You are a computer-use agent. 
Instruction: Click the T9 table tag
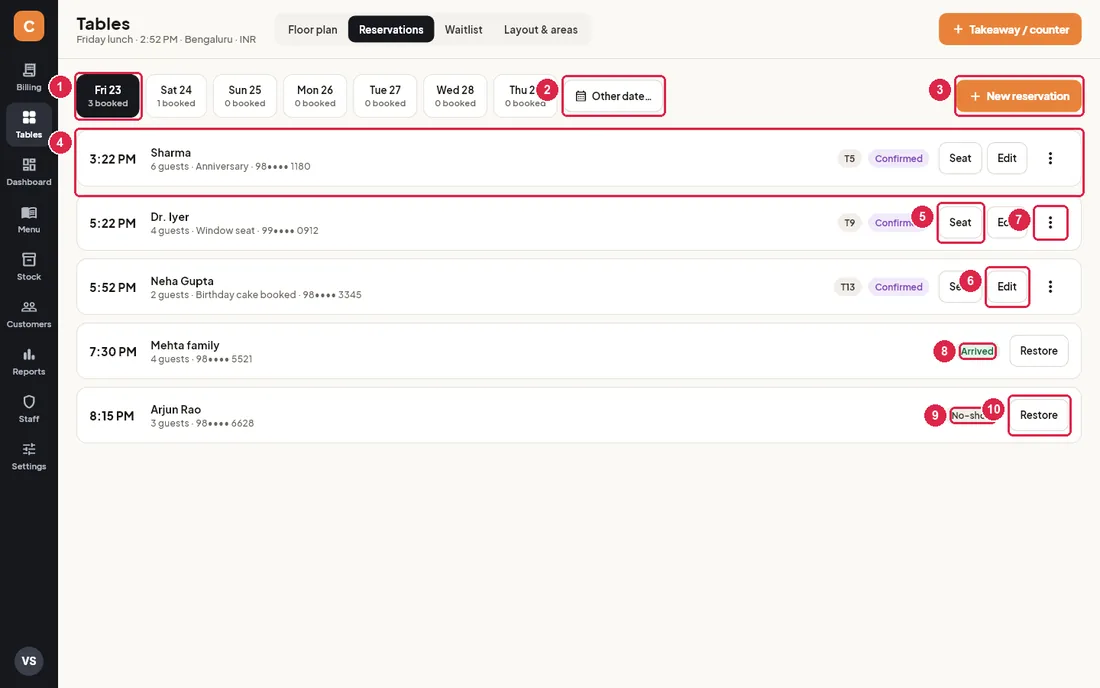(849, 223)
